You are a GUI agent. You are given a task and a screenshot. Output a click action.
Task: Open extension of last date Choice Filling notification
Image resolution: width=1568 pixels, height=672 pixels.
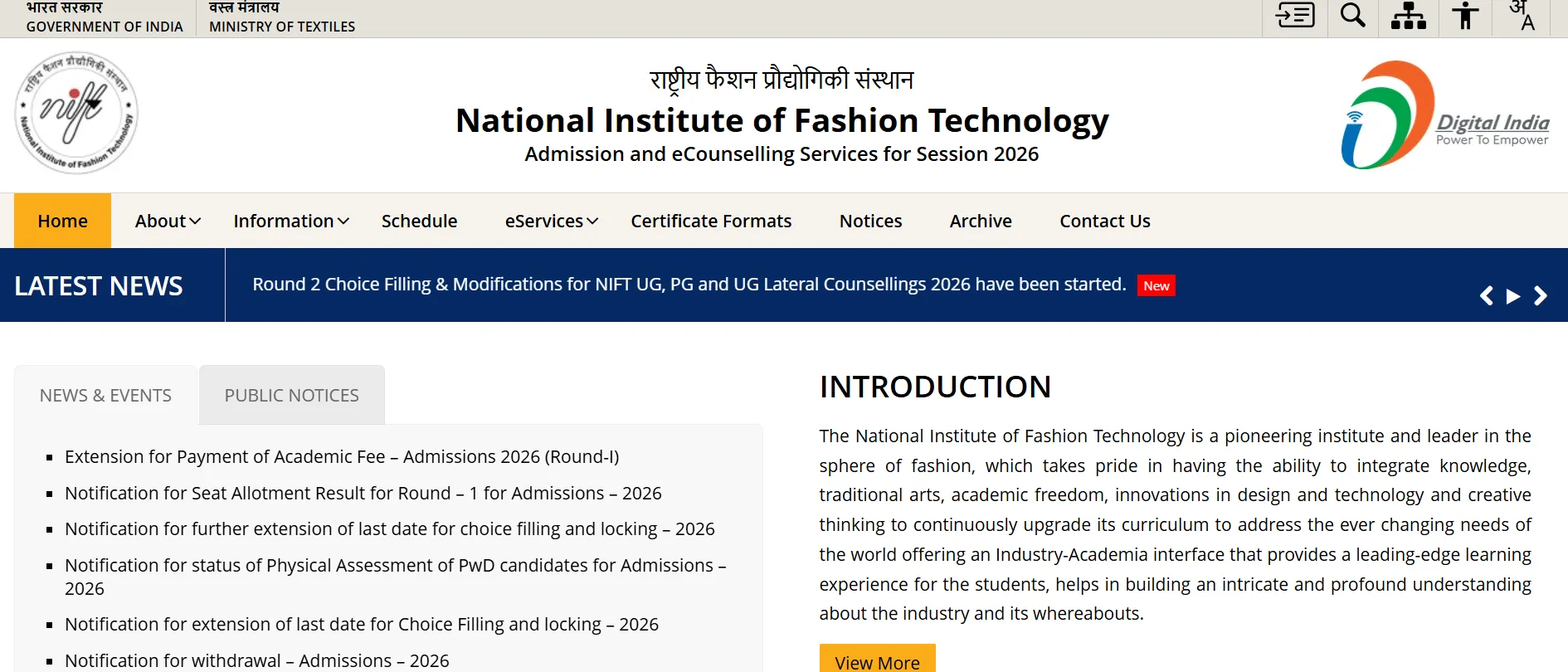click(x=362, y=625)
